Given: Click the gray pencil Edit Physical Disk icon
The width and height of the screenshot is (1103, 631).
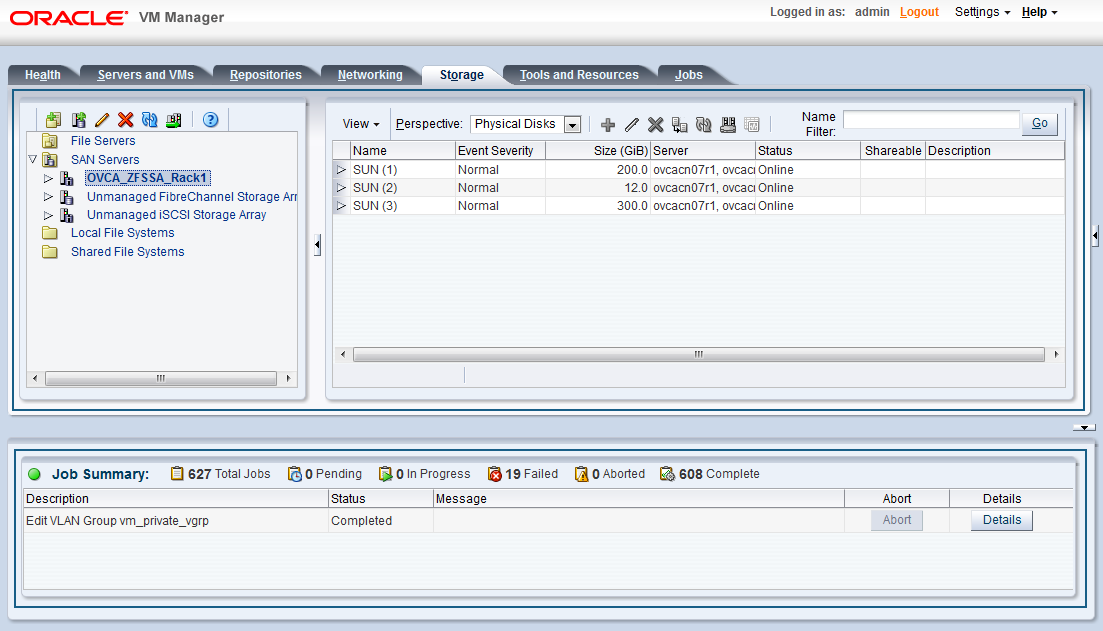Looking at the screenshot, I should [x=632, y=125].
